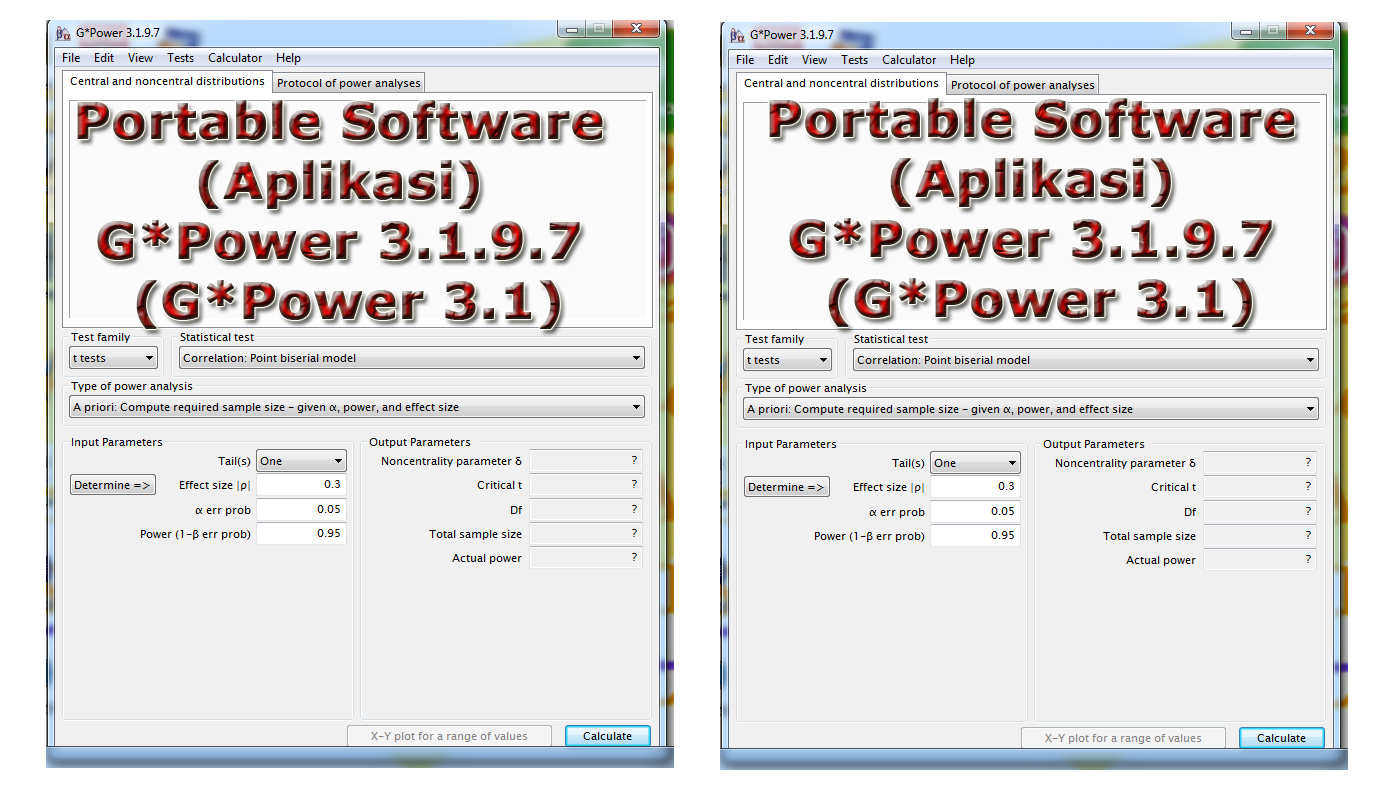
Task: Maximize the right G*Power window
Action: tap(1272, 32)
